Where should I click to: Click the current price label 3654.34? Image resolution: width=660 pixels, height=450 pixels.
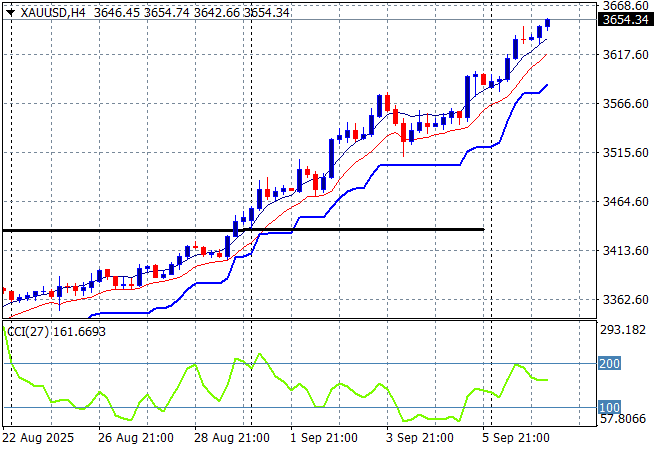click(626, 20)
